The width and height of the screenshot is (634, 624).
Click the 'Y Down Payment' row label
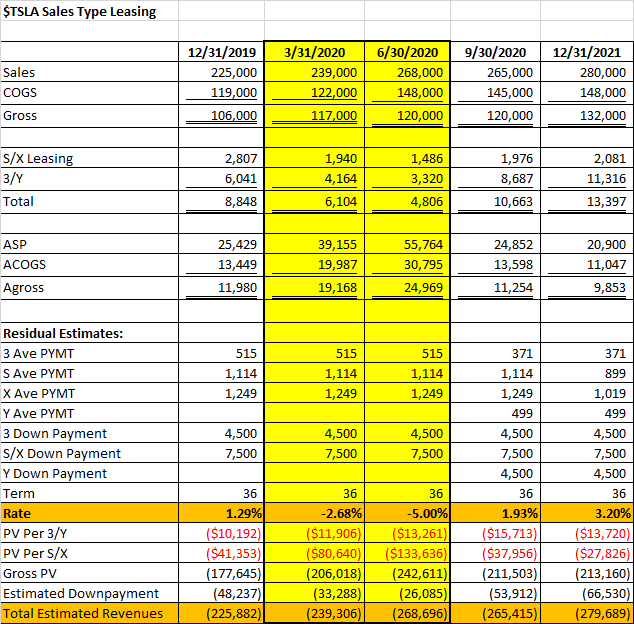(55, 474)
